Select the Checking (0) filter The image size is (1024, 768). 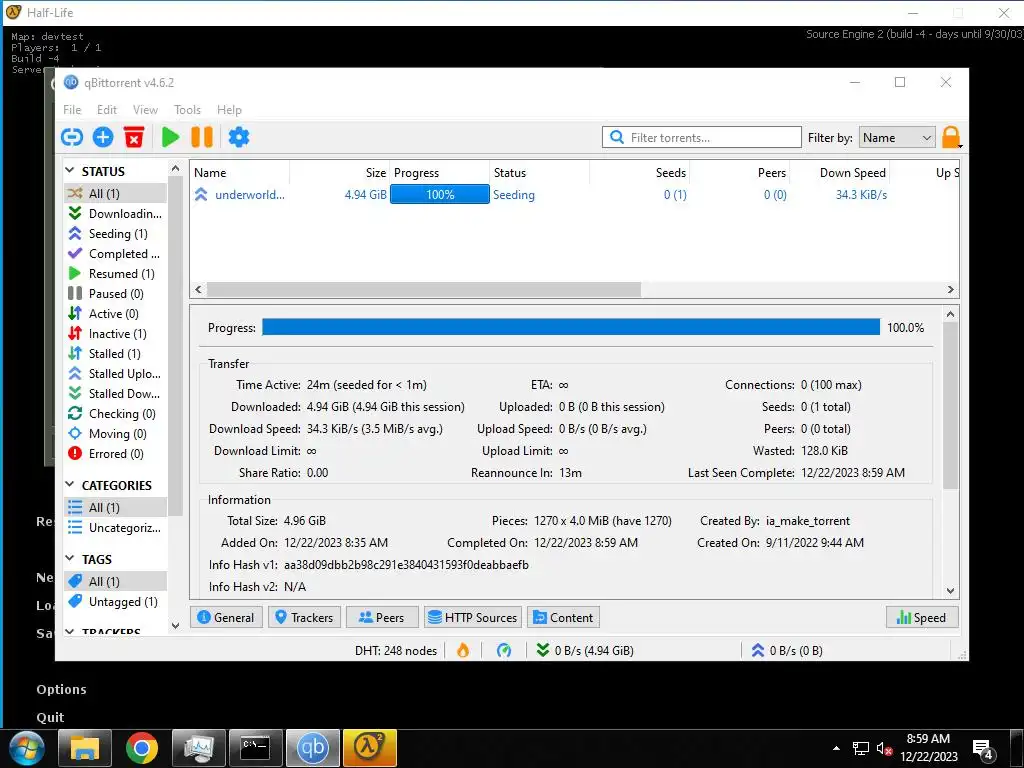point(115,414)
